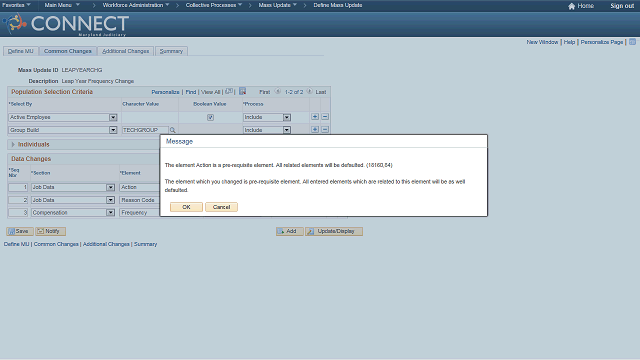
Task: Click the Frequency element field
Action: tap(140, 213)
